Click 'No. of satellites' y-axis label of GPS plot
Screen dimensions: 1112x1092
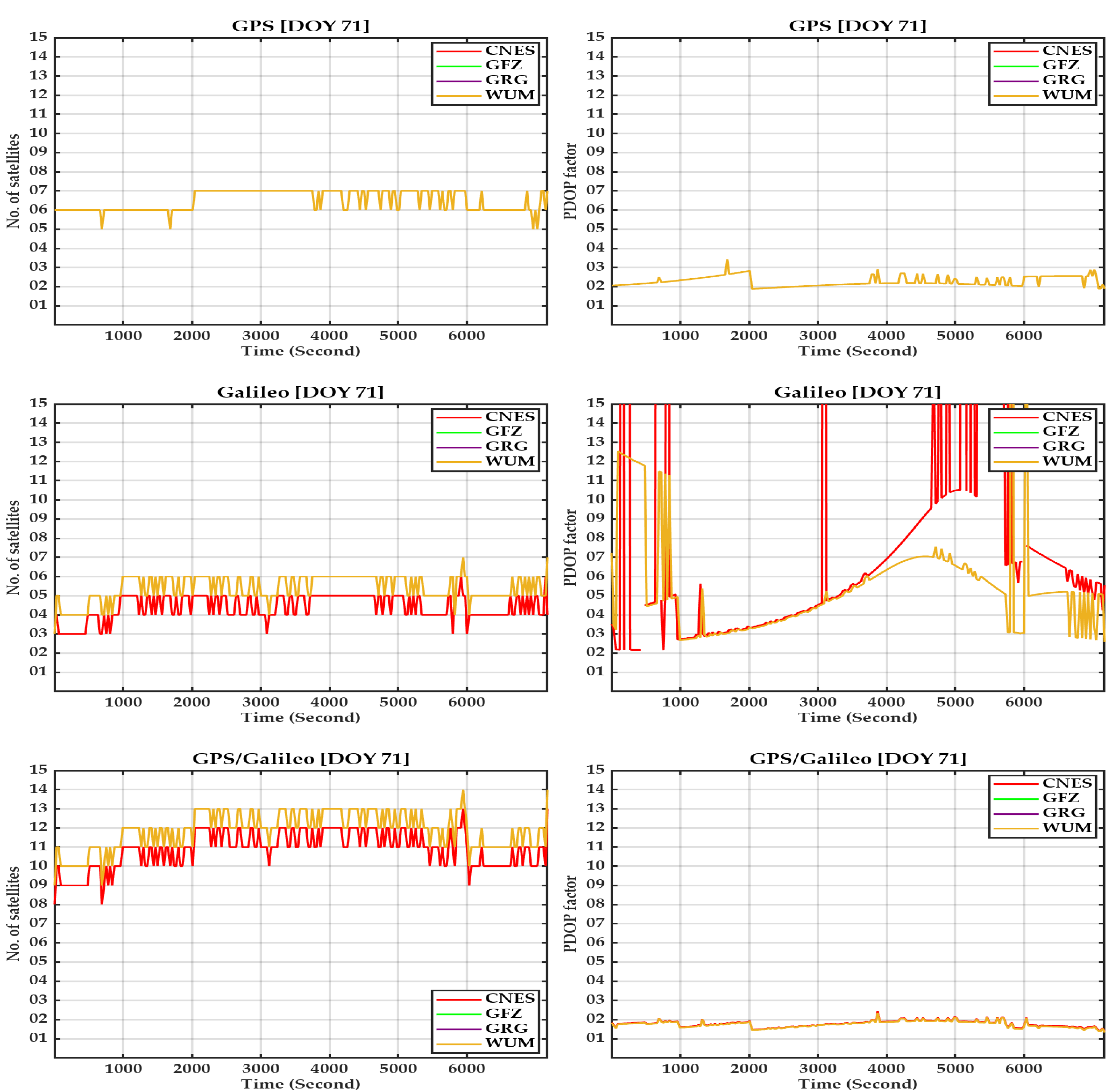click(13, 181)
